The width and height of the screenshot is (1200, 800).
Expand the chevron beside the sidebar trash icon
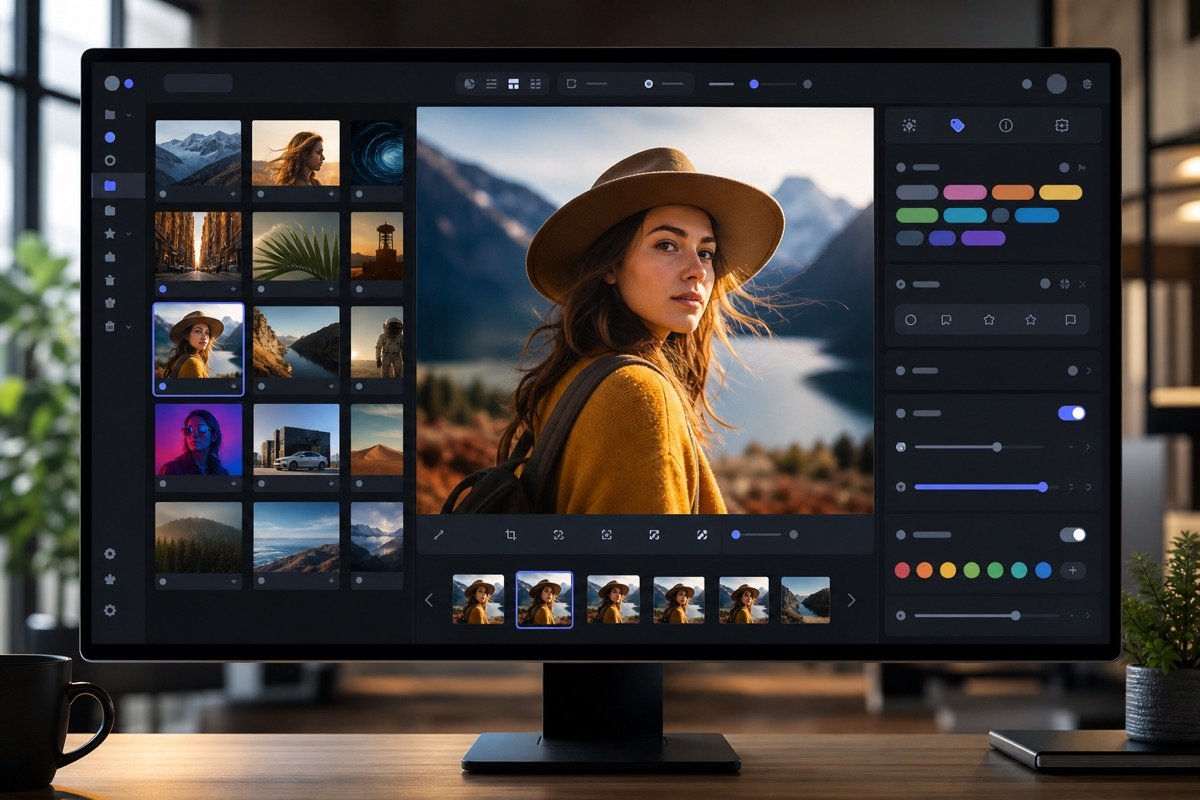(x=128, y=326)
